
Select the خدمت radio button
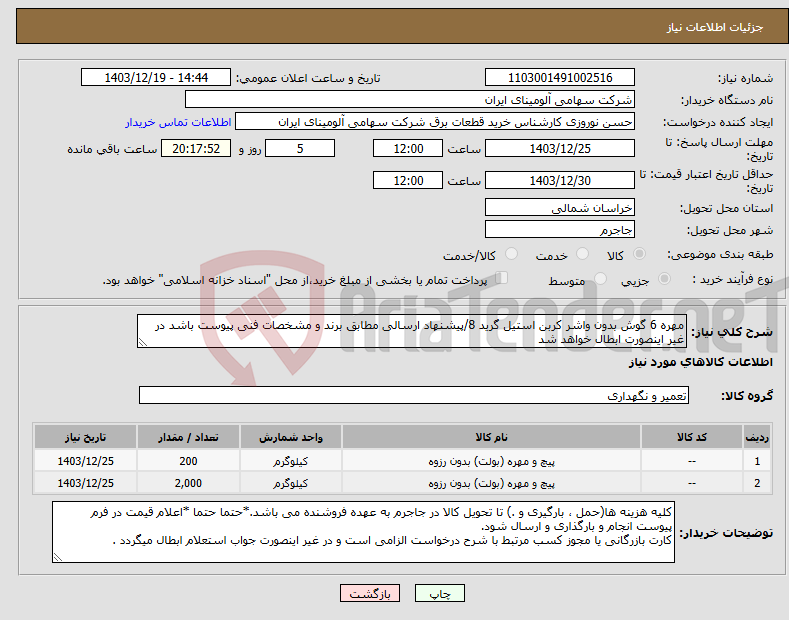[x=582, y=254]
